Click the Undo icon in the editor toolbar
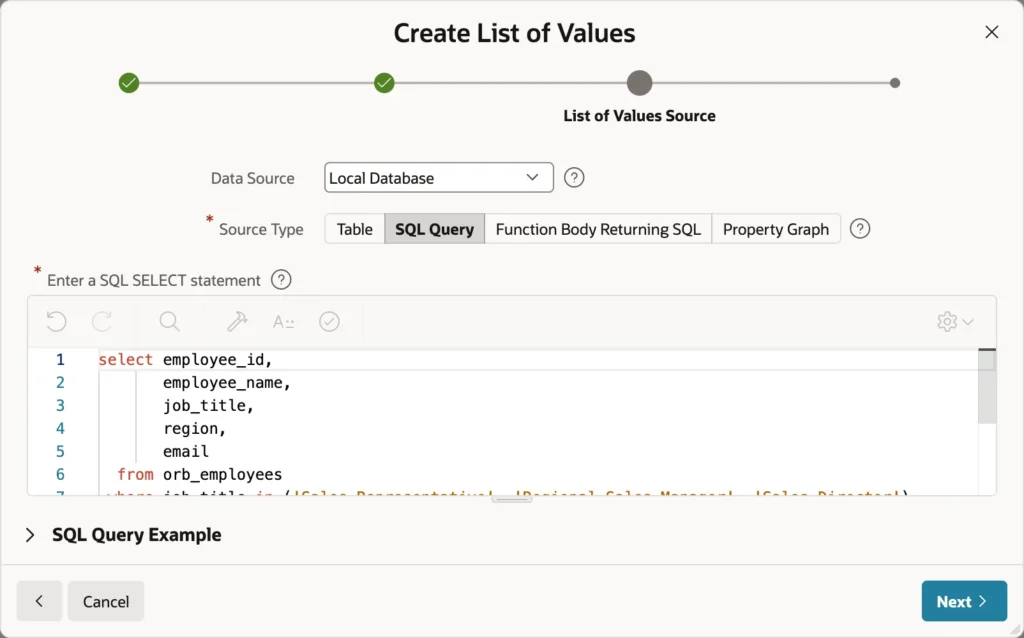 tap(57, 321)
